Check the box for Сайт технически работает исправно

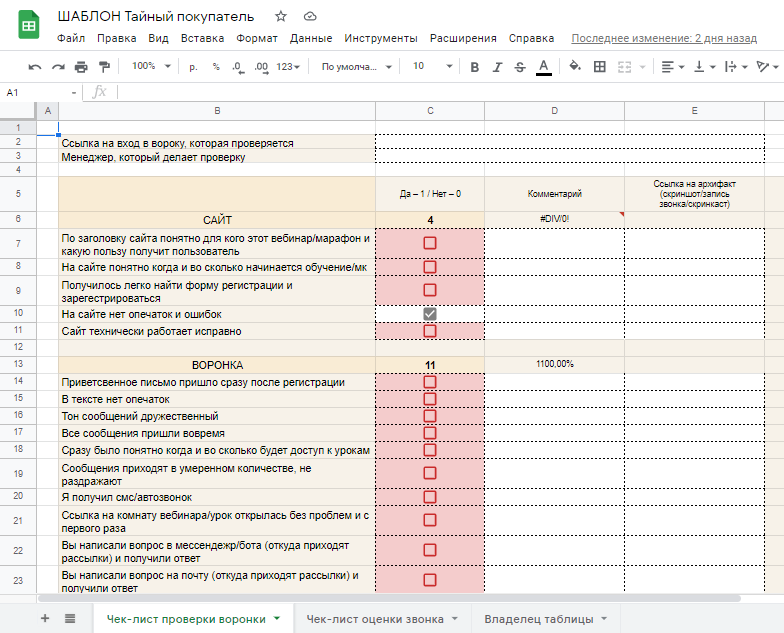coord(430,331)
